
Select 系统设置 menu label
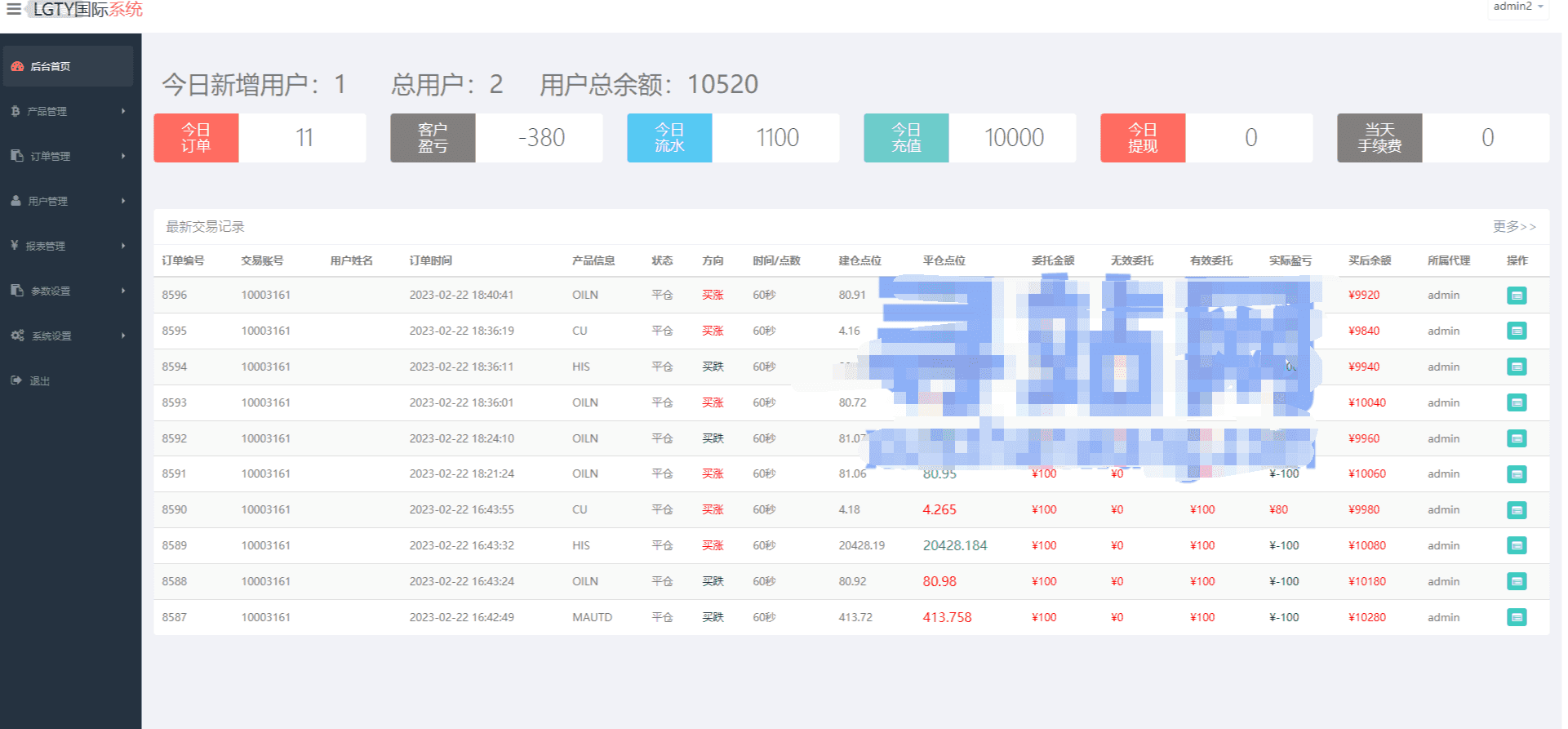51,336
